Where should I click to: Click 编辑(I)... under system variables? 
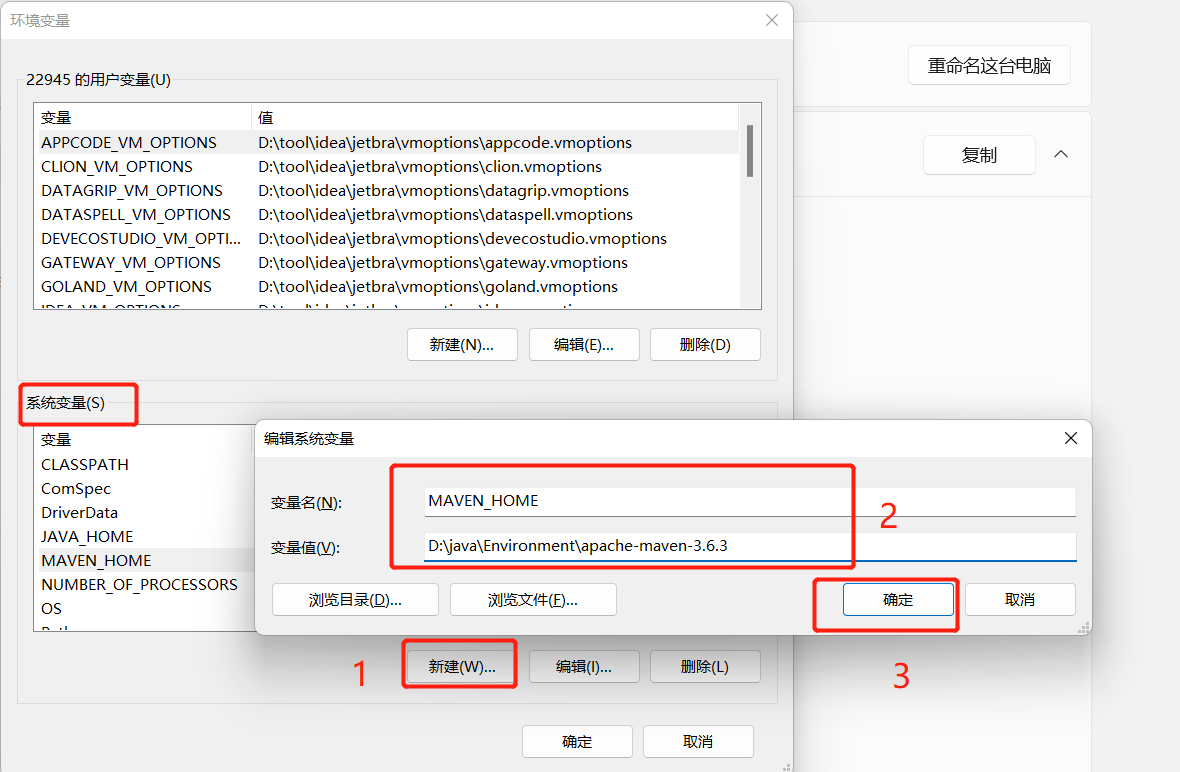pos(584,667)
